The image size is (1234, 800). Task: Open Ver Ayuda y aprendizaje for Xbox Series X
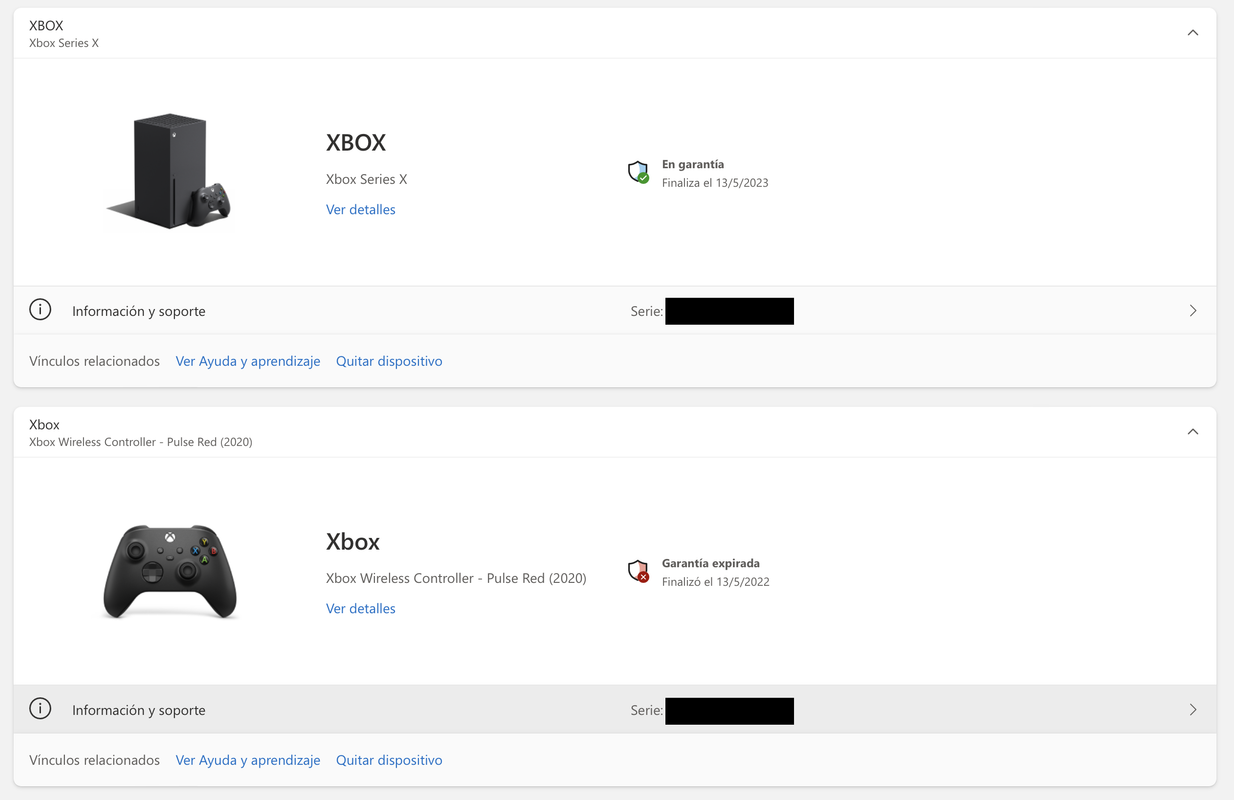coord(248,361)
